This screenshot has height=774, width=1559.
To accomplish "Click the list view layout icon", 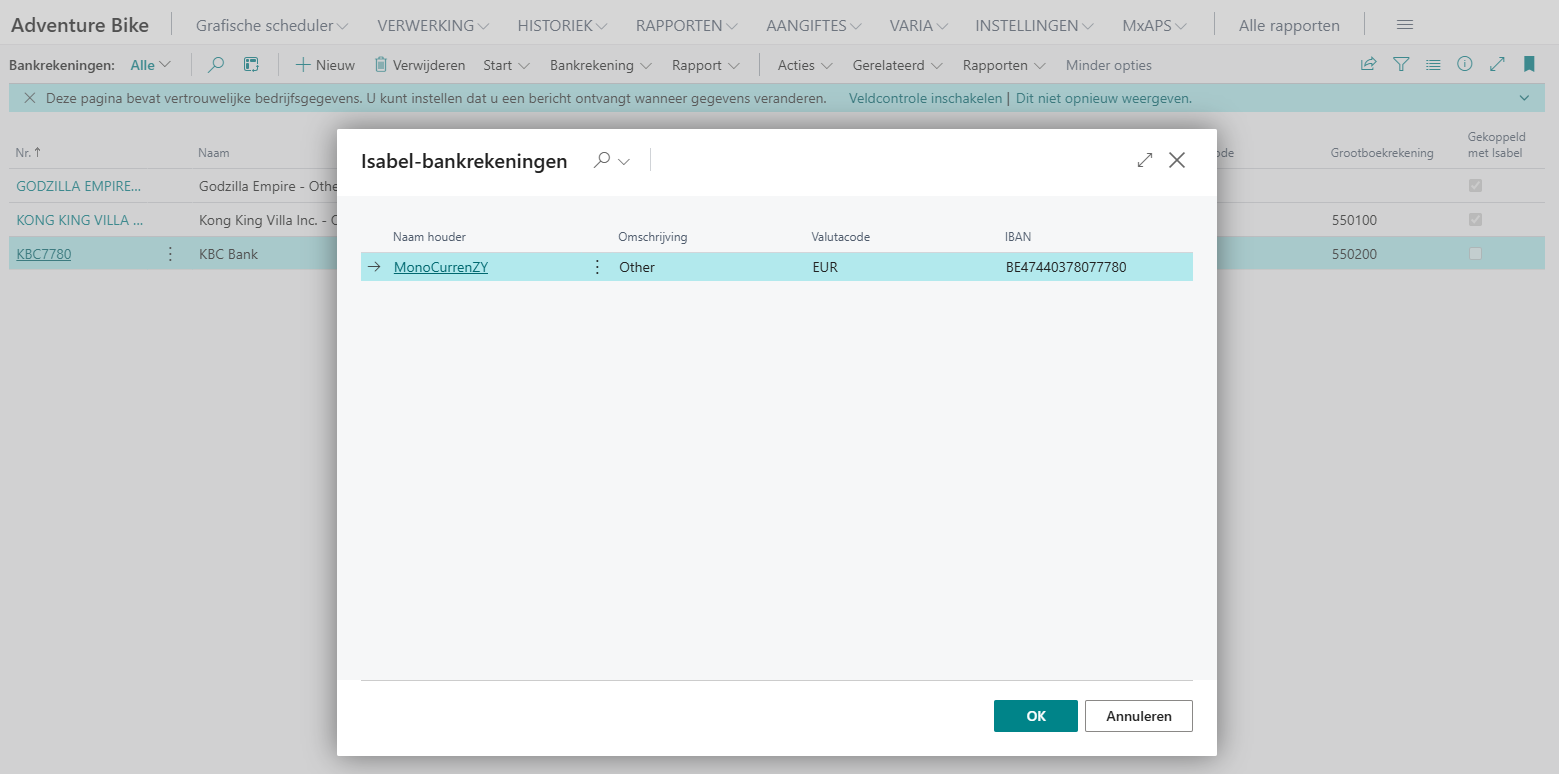I will pyautogui.click(x=1433, y=65).
